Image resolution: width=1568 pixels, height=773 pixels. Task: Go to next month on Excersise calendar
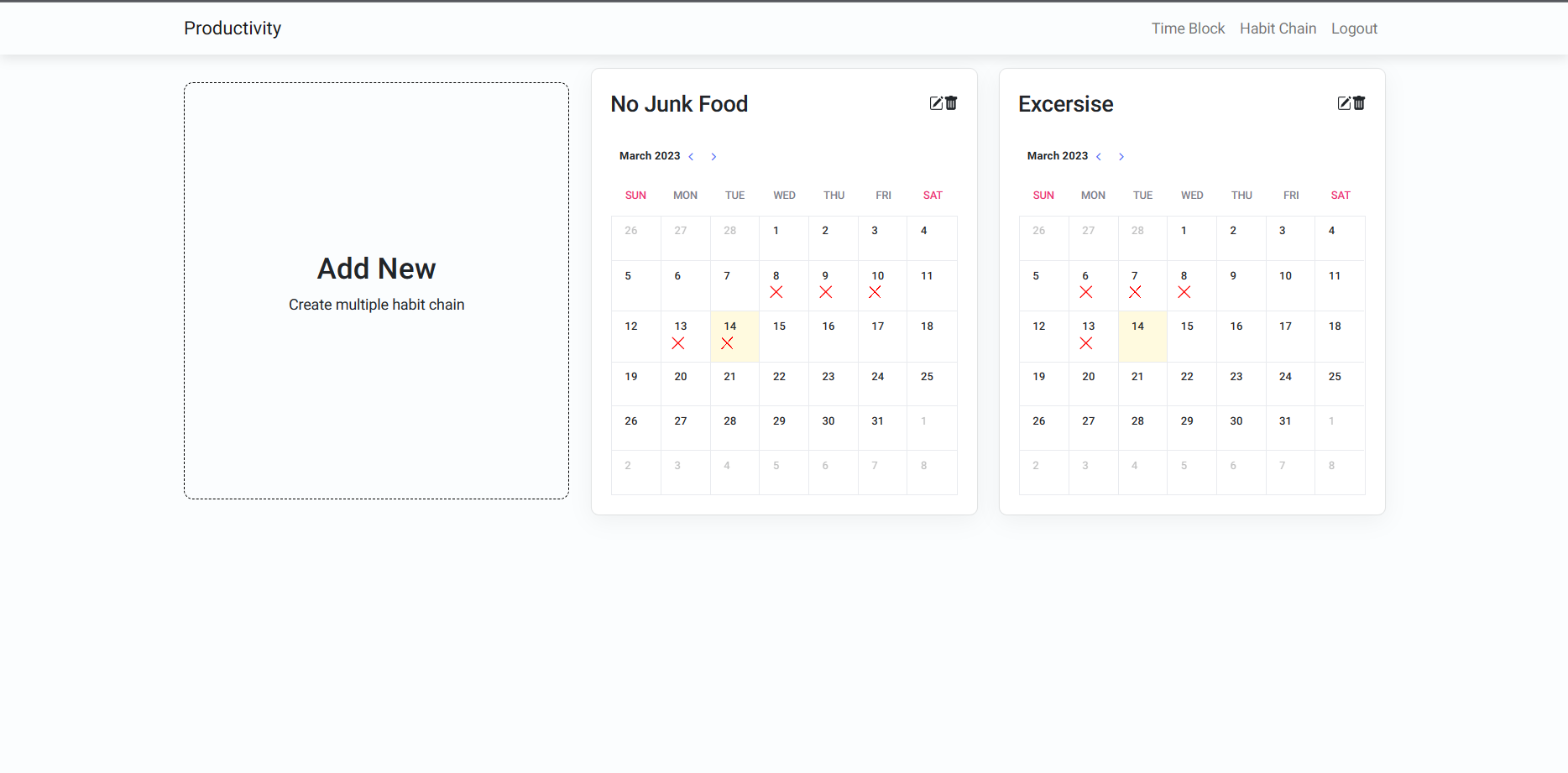pos(1121,156)
